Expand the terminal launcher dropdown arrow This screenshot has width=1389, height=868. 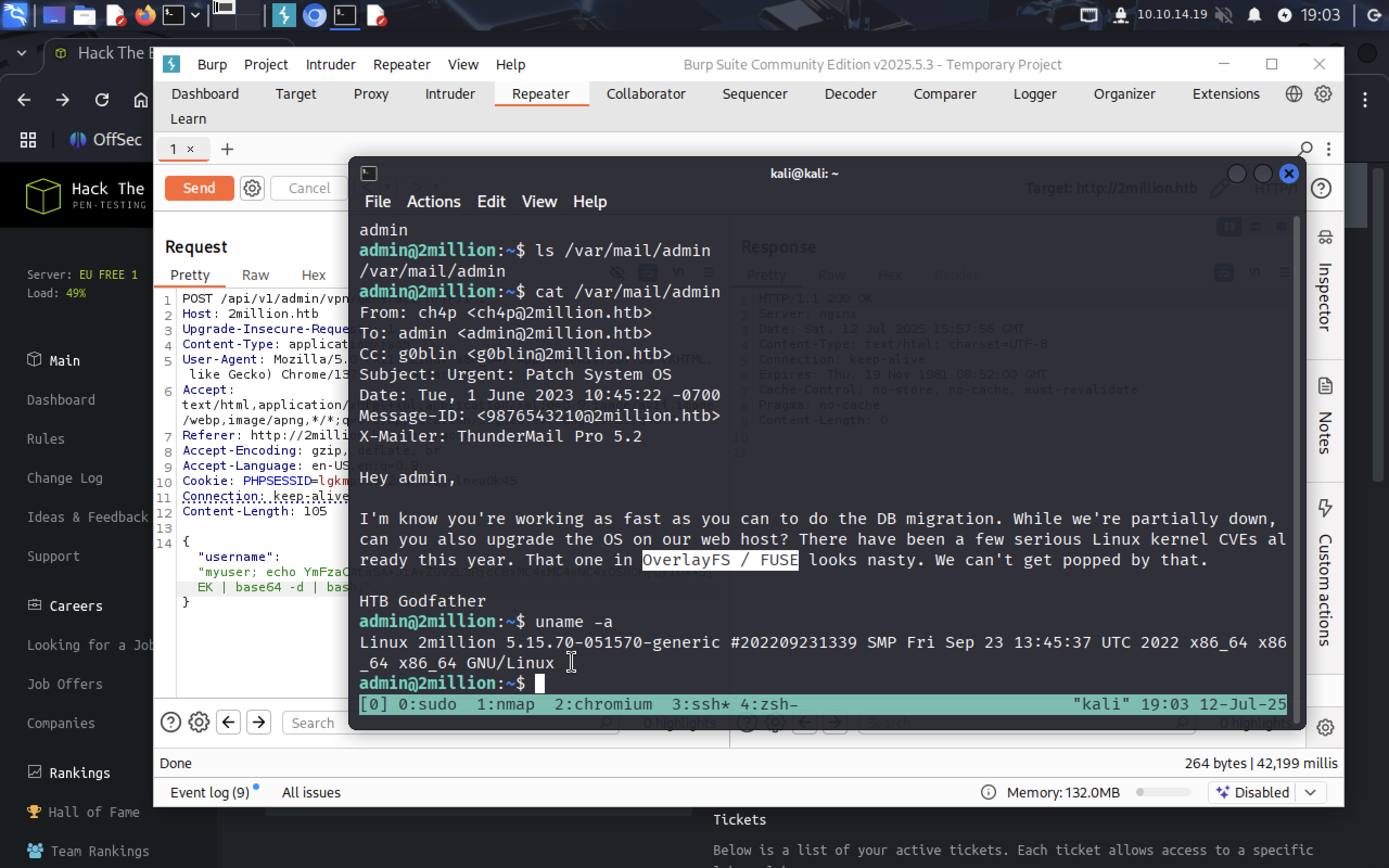(195, 15)
